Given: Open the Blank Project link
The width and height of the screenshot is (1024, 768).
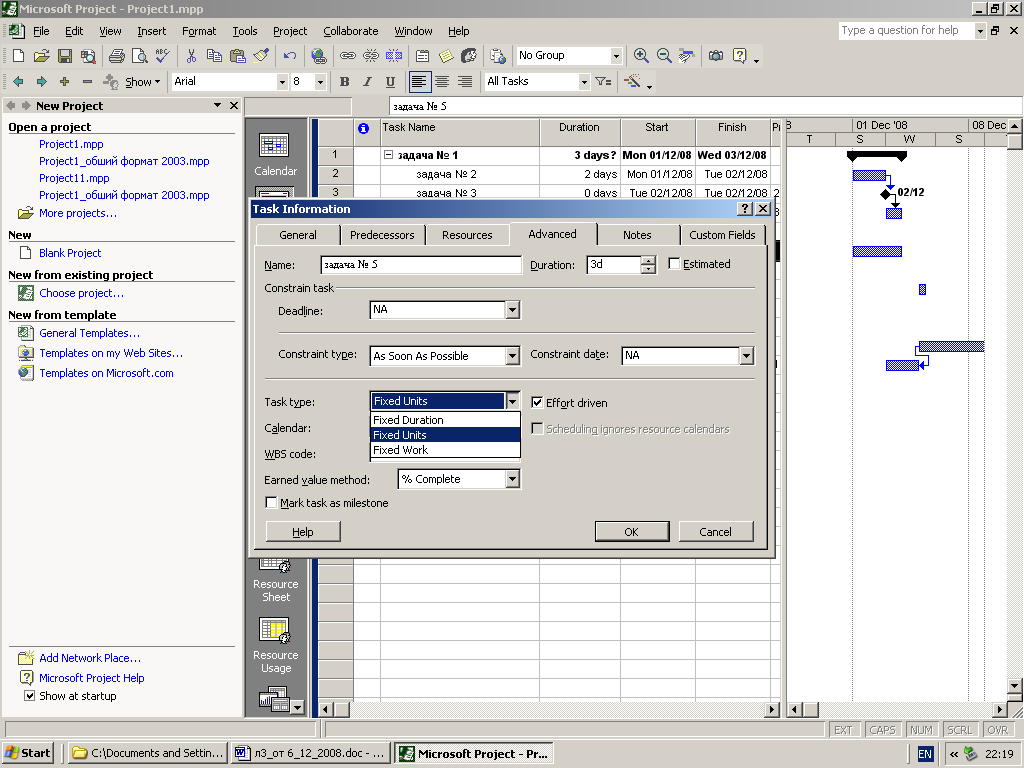Looking at the screenshot, I should [70, 253].
